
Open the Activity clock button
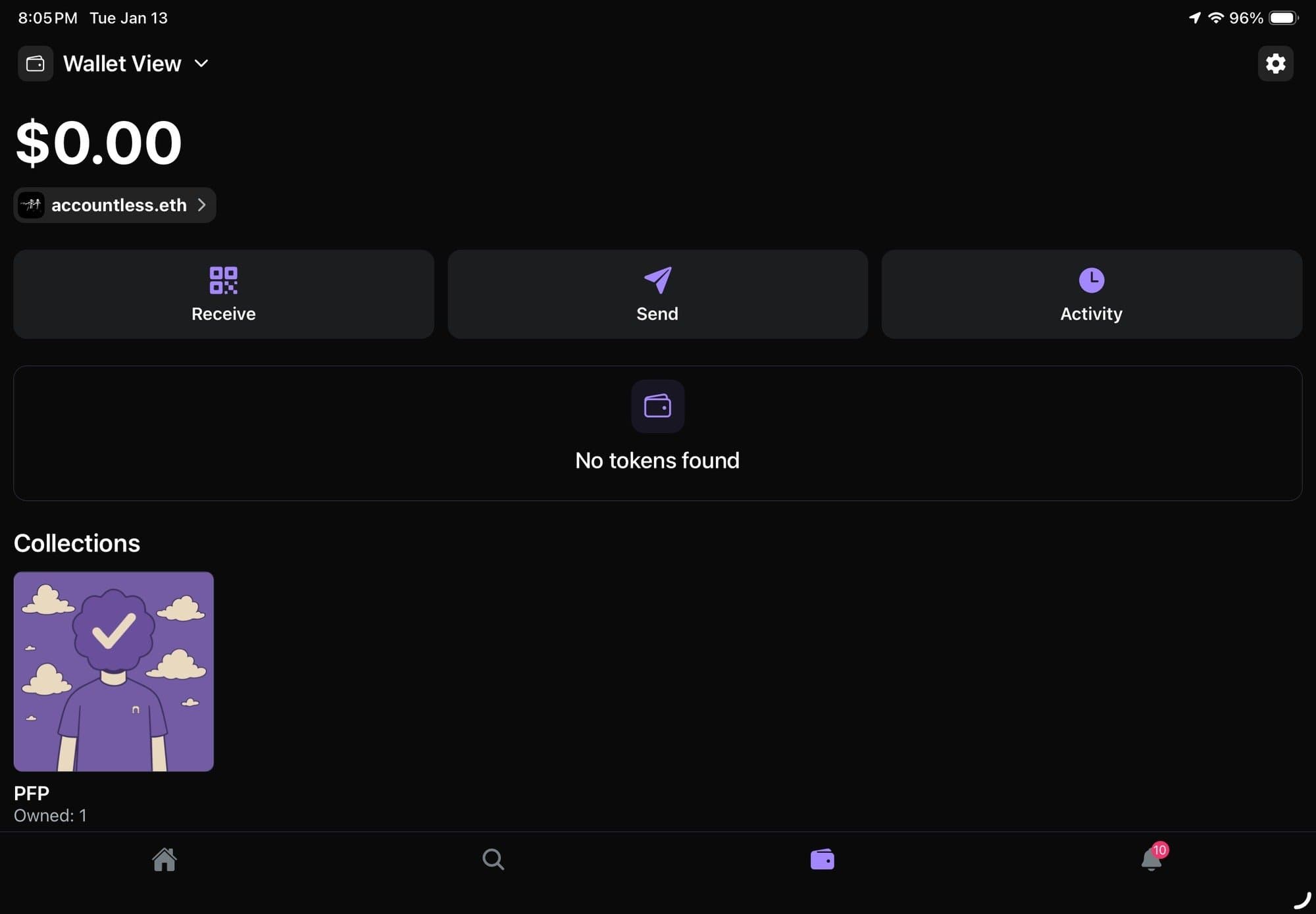(1092, 294)
